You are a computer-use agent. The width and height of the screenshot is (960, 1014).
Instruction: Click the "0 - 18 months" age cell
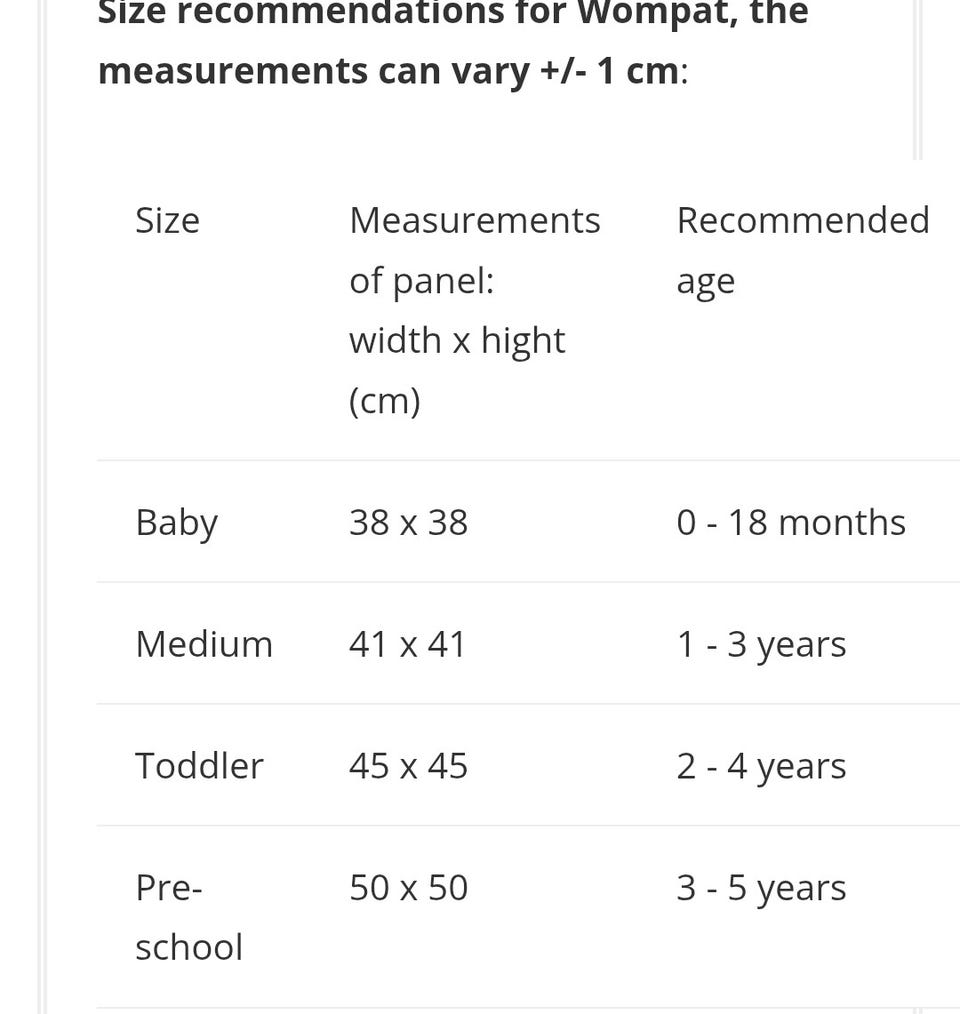(791, 523)
